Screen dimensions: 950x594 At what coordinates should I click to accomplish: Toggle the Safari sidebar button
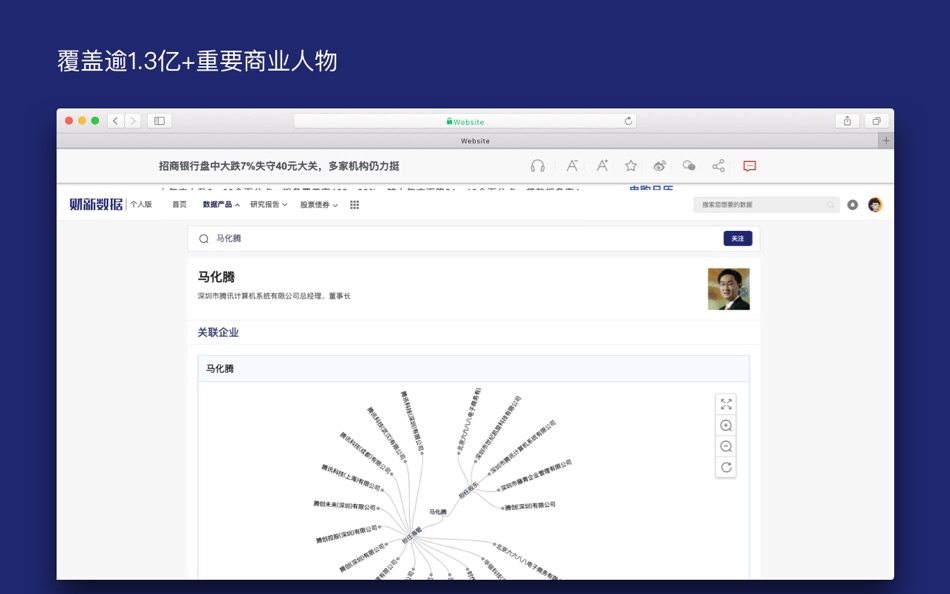coord(159,121)
